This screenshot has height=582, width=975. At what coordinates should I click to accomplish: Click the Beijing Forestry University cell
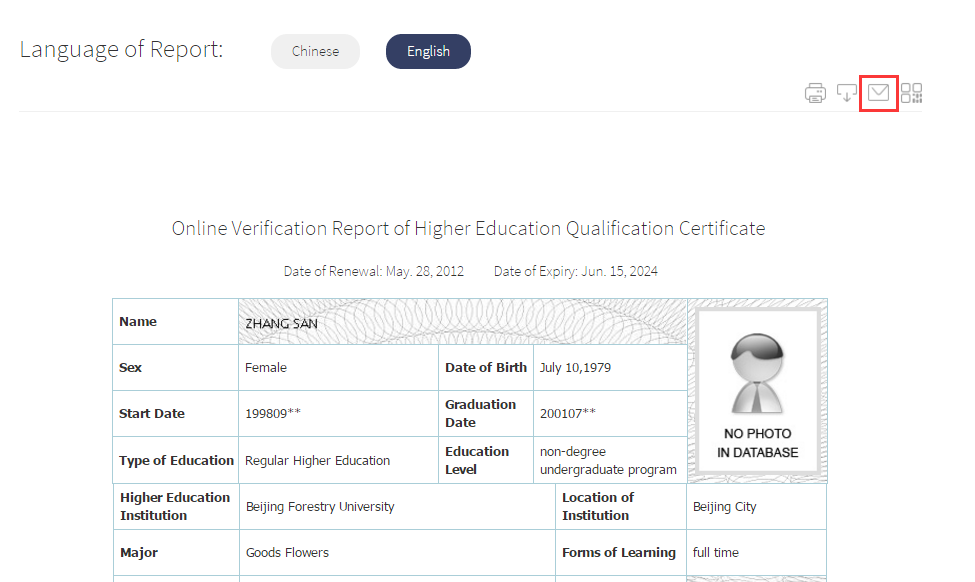[397, 507]
